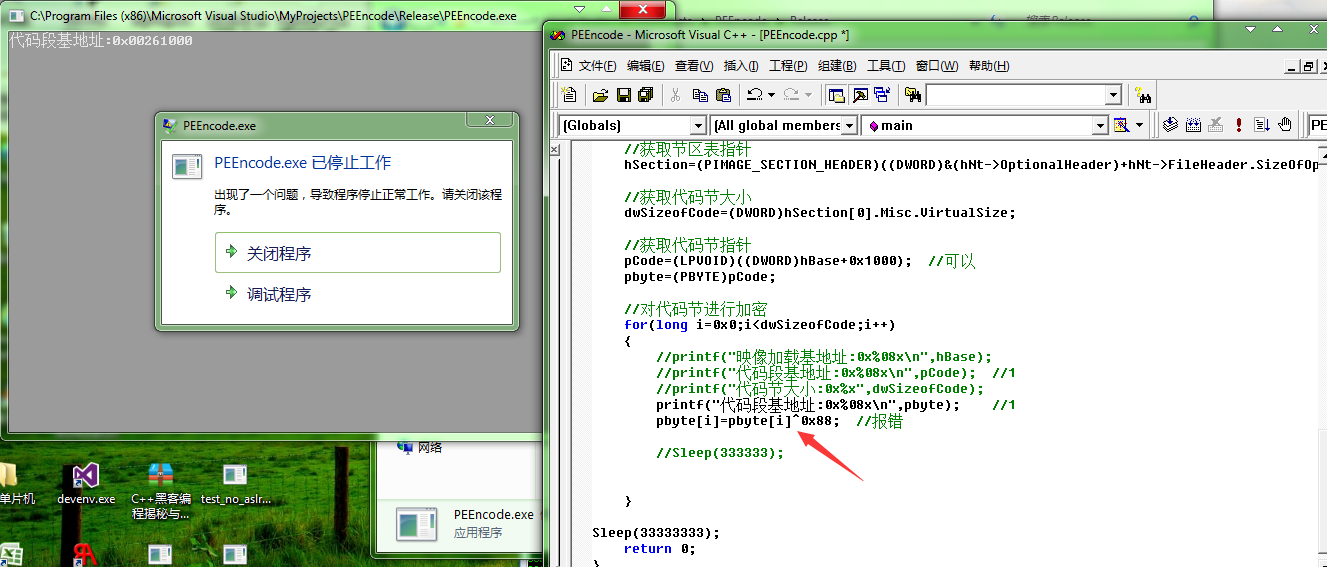Click the Find in Files binoculars icon
The width and height of the screenshot is (1327, 567).
pos(912,95)
